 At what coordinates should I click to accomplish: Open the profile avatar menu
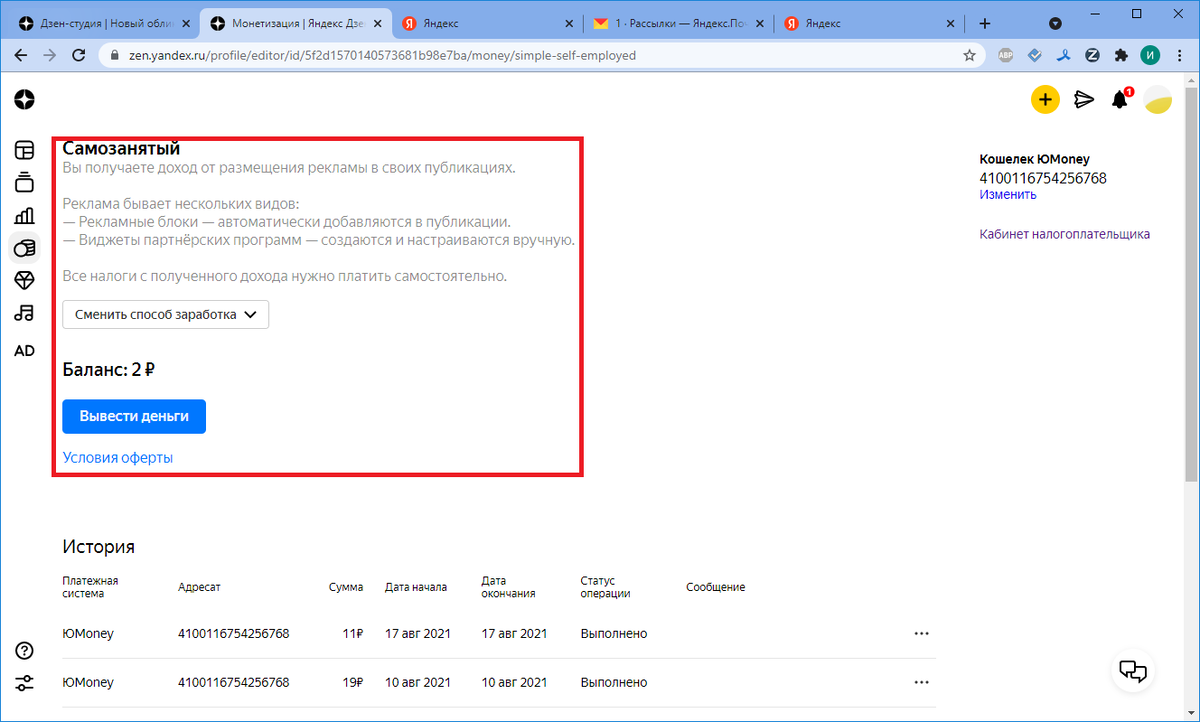1158,100
